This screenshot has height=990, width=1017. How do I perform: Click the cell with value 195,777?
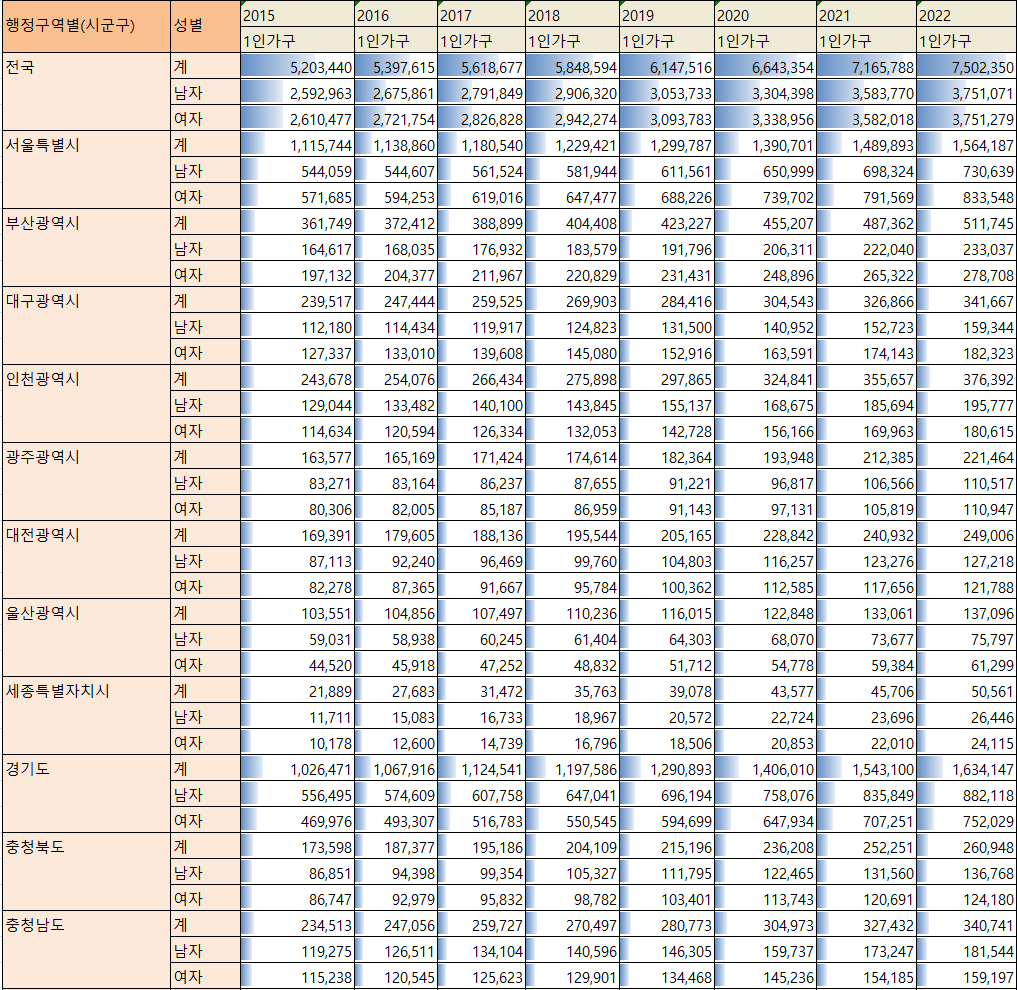pyautogui.click(x=966, y=404)
